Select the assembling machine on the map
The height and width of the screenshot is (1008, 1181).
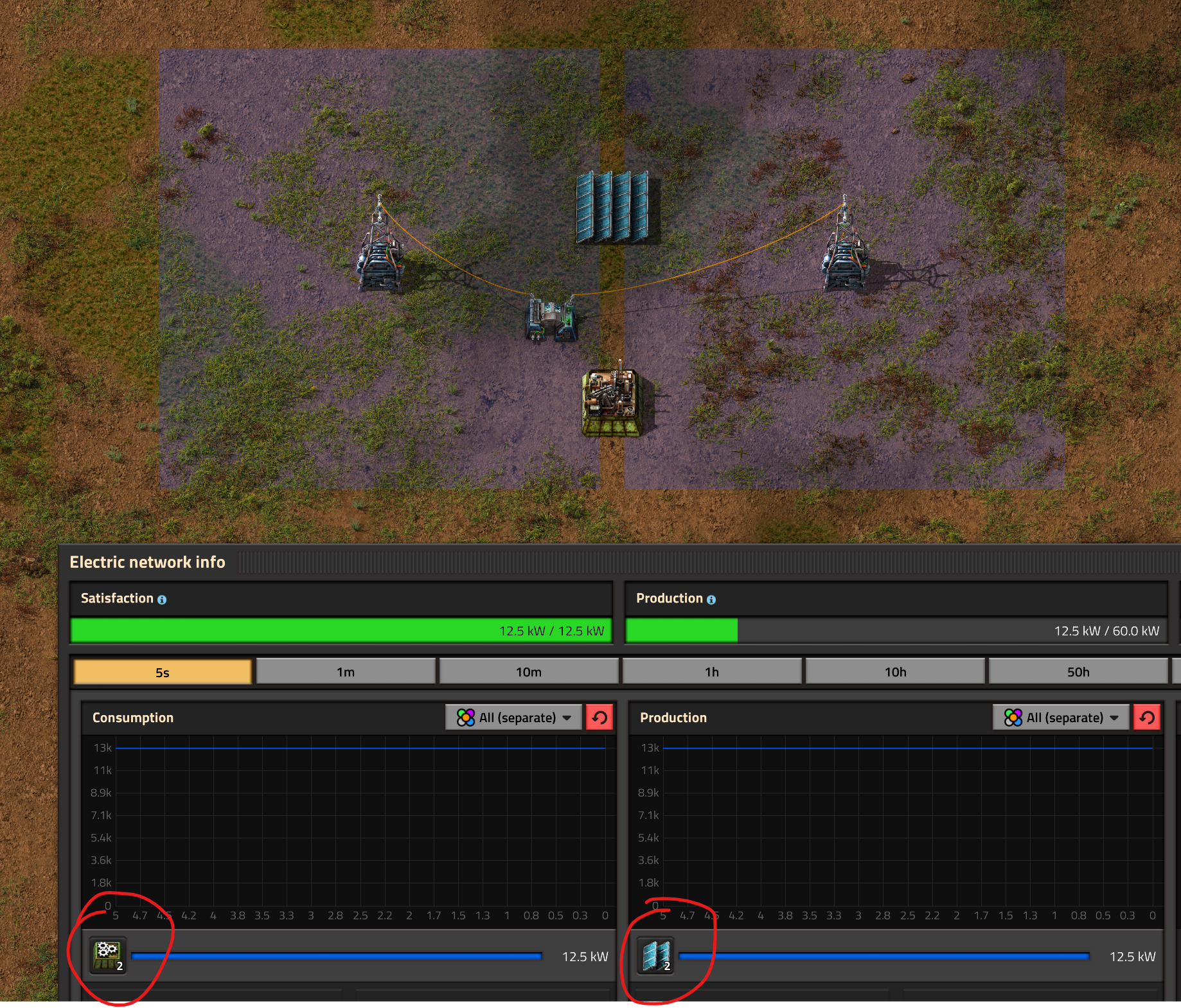(x=612, y=402)
